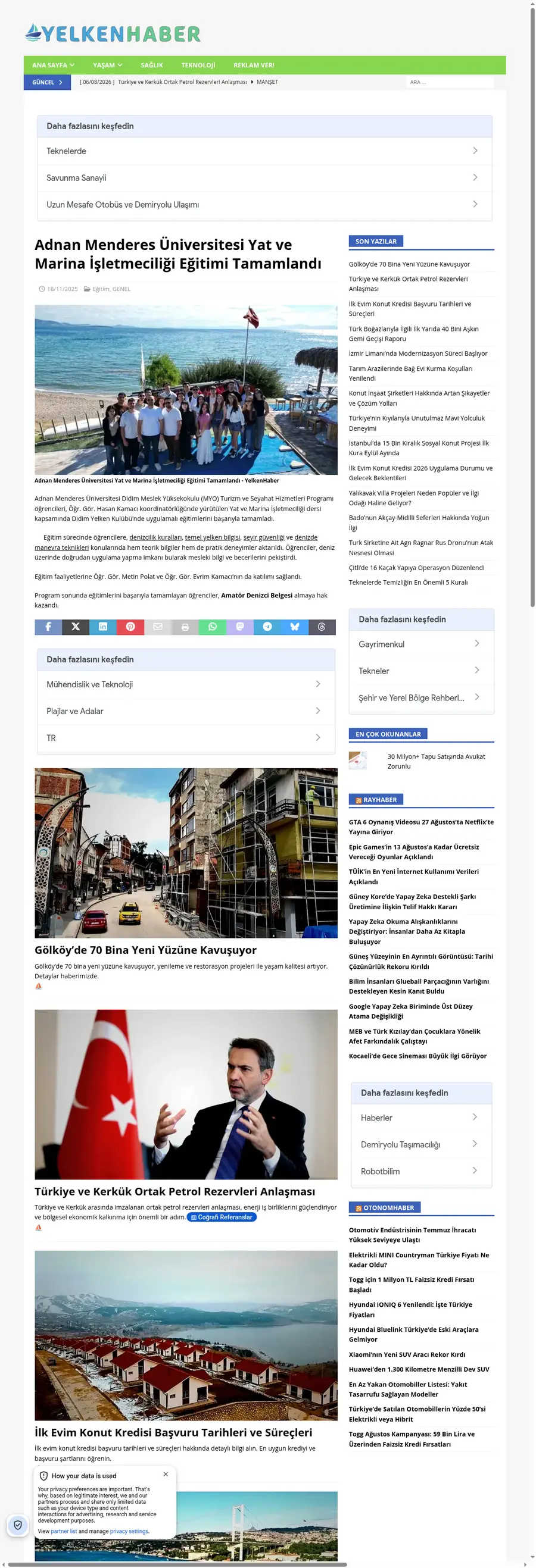Viewport: 536px width, 1568px height.
Task: Open 'İlk Evim Konut Kredisi Başvuru Tarihleri' headline
Action: click(x=173, y=1432)
